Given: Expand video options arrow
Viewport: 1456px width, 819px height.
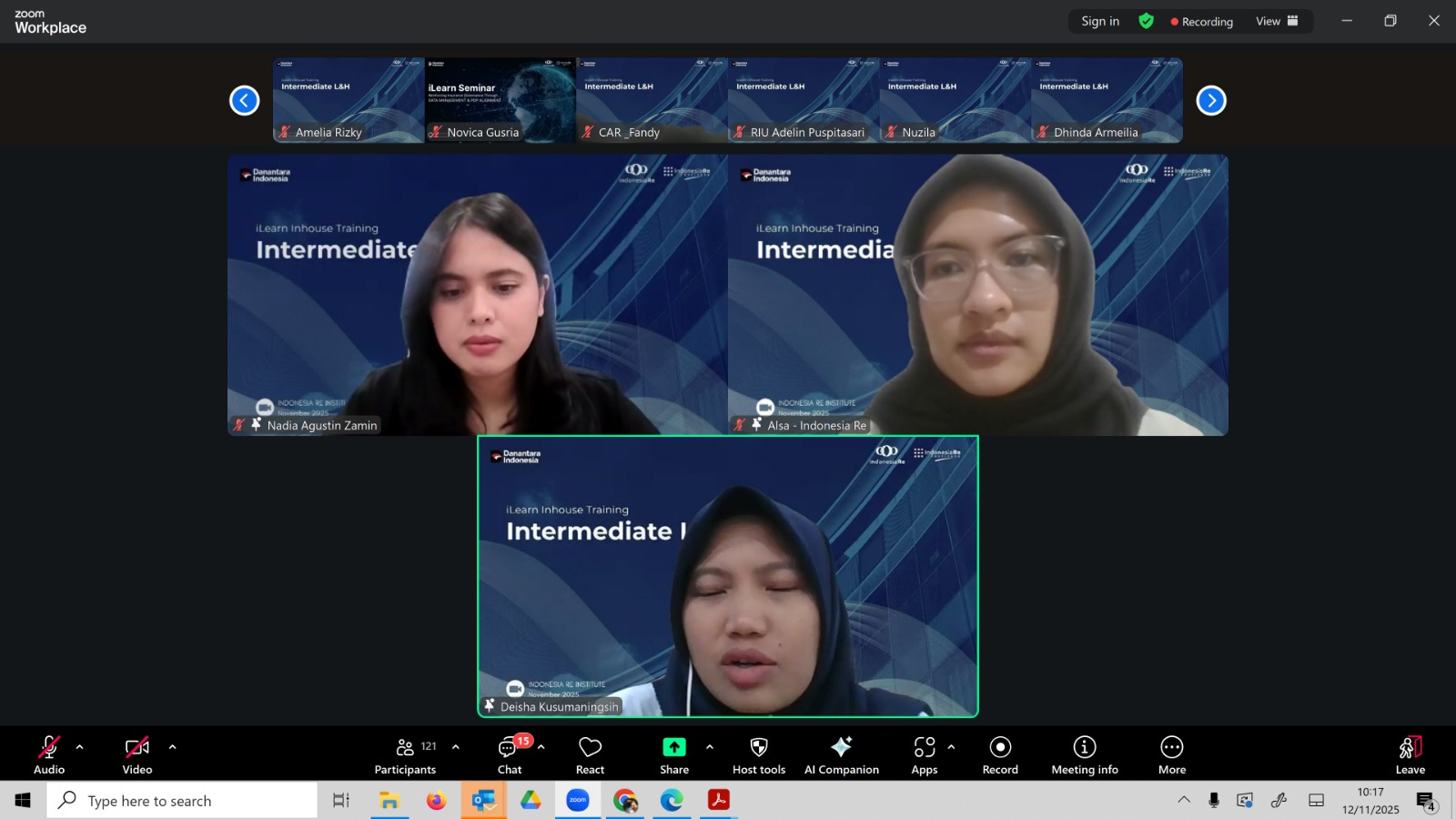Looking at the screenshot, I should coord(173,747).
